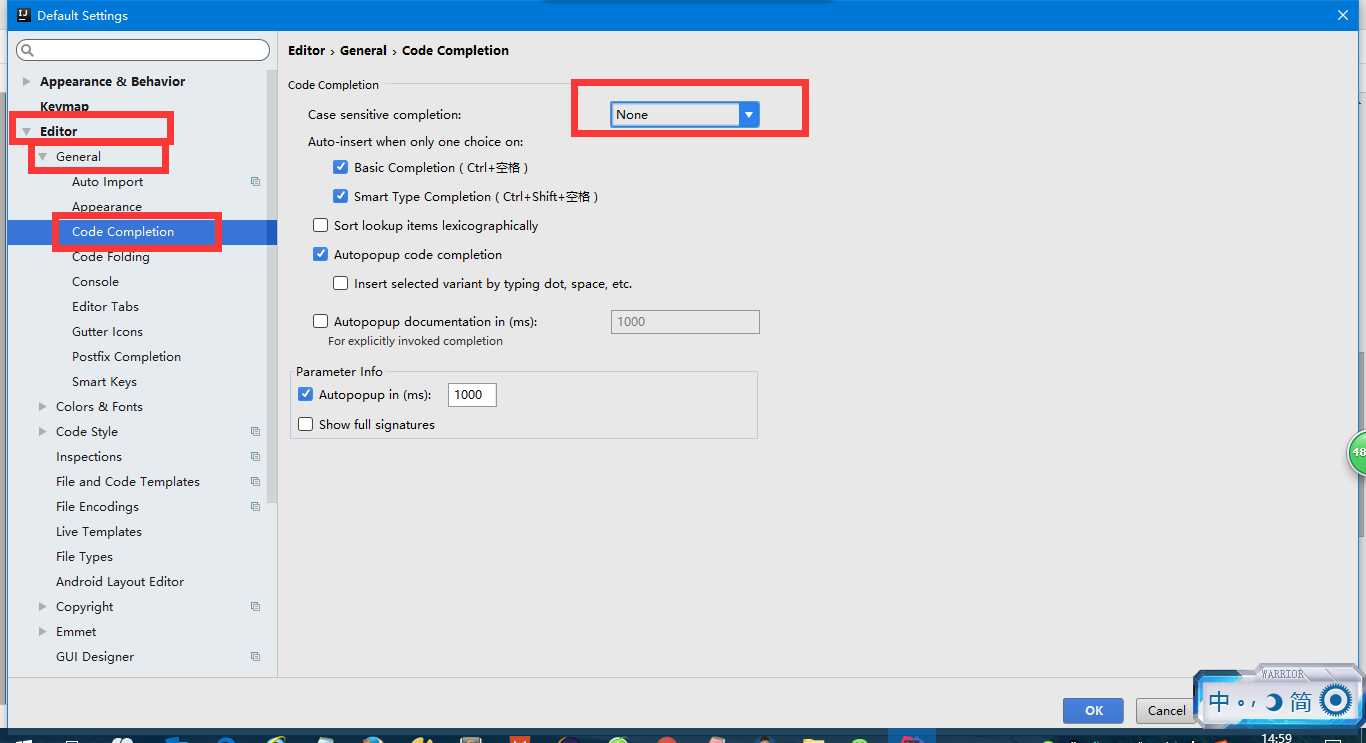Click the round gear icon on the input method bar

click(x=1335, y=701)
